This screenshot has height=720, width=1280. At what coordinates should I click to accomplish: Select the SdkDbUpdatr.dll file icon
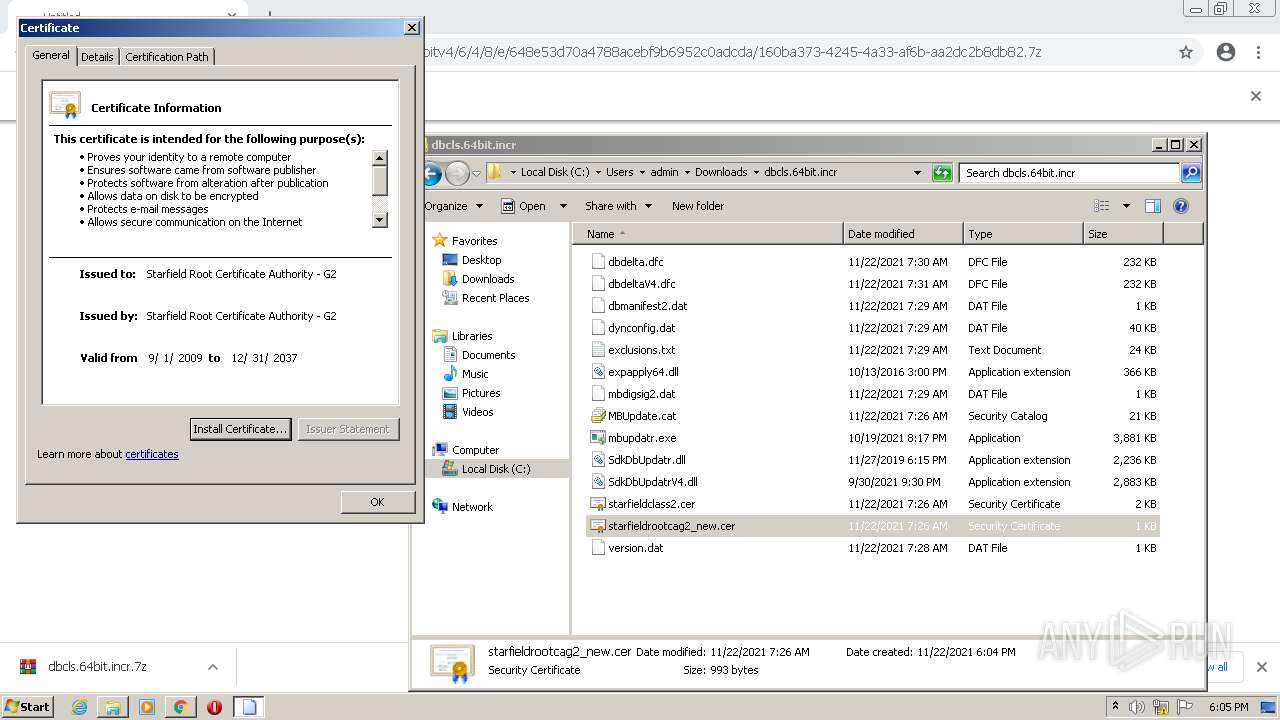coord(598,460)
